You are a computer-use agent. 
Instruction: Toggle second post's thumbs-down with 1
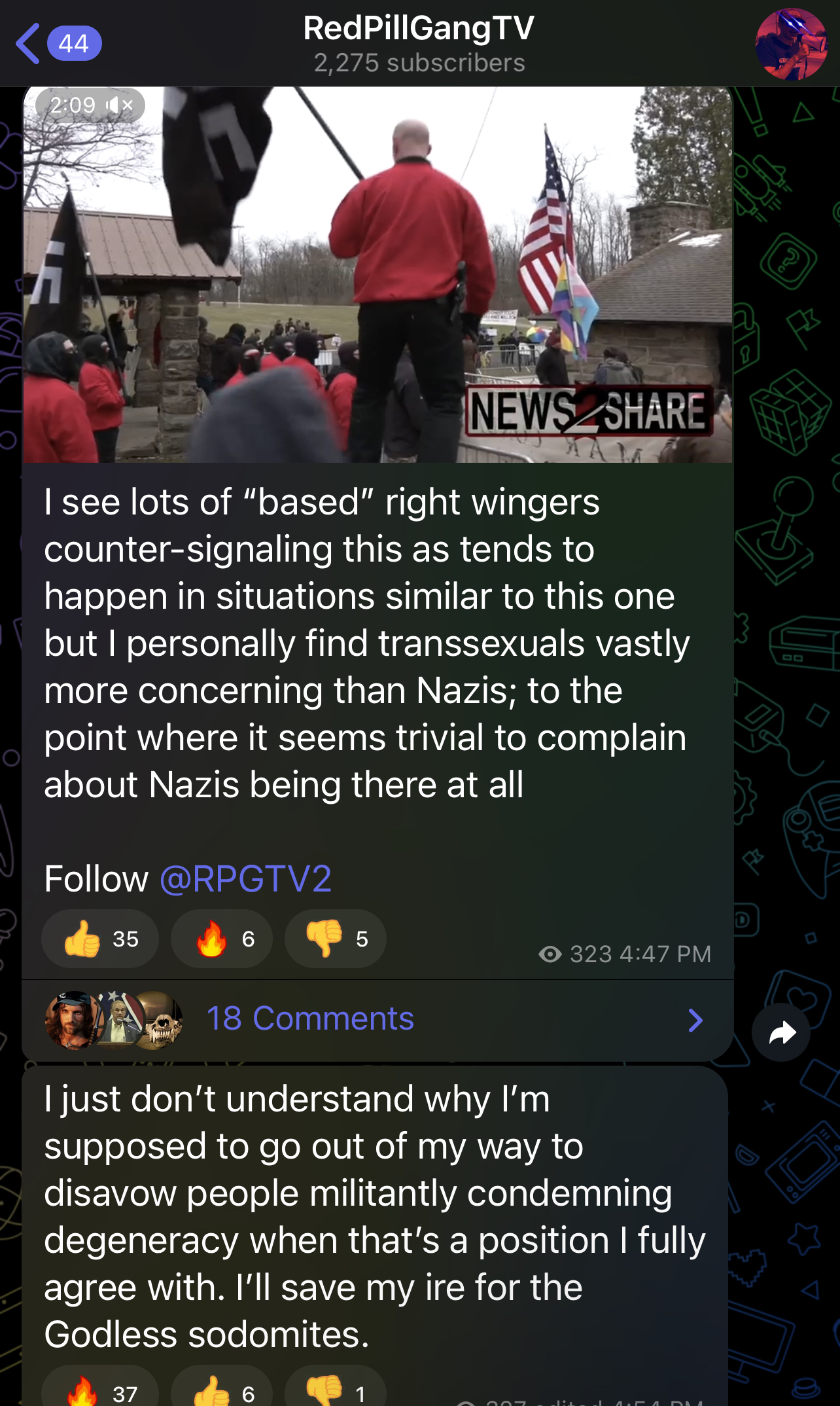tap(335, 1388)
